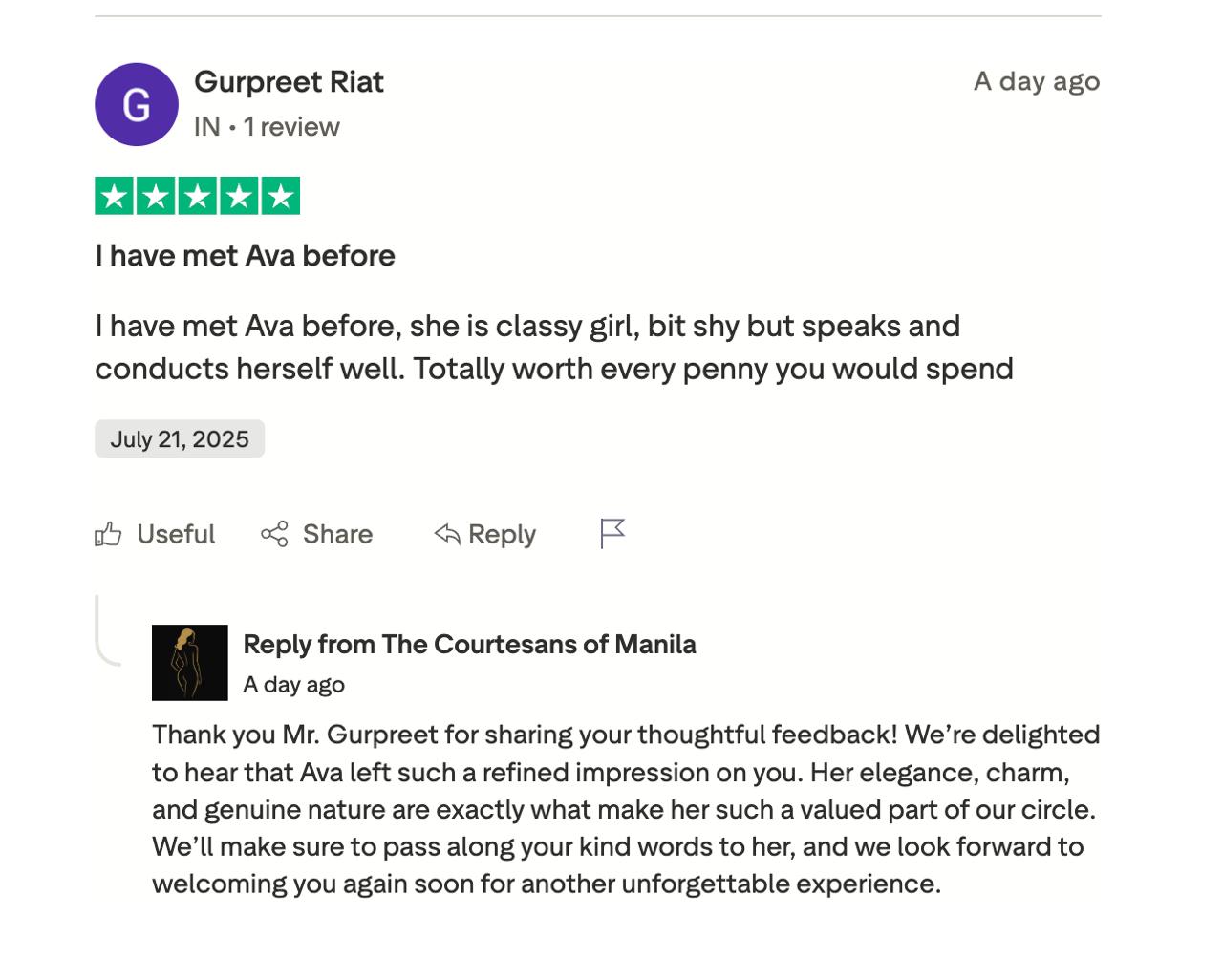The height and width of the screenshot is (980, 1223).
Task: Mark the review with the "Useful" label
Action: click(176, 534)
